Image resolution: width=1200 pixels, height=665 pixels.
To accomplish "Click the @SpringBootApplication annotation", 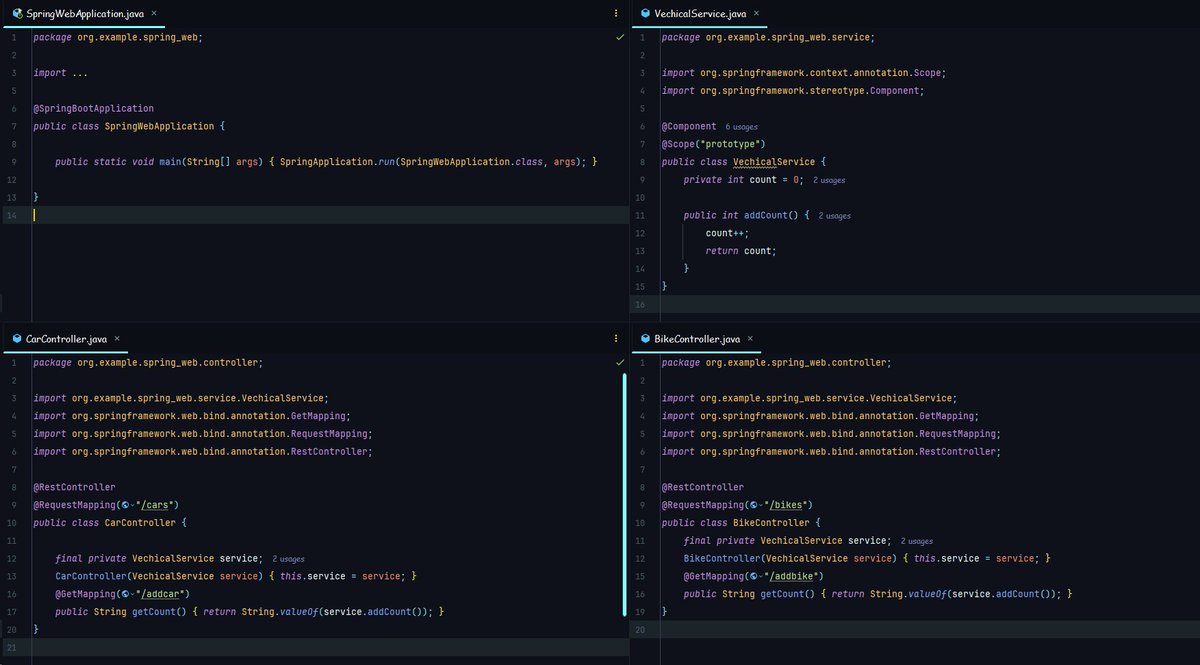I will [x=93, y=108].
